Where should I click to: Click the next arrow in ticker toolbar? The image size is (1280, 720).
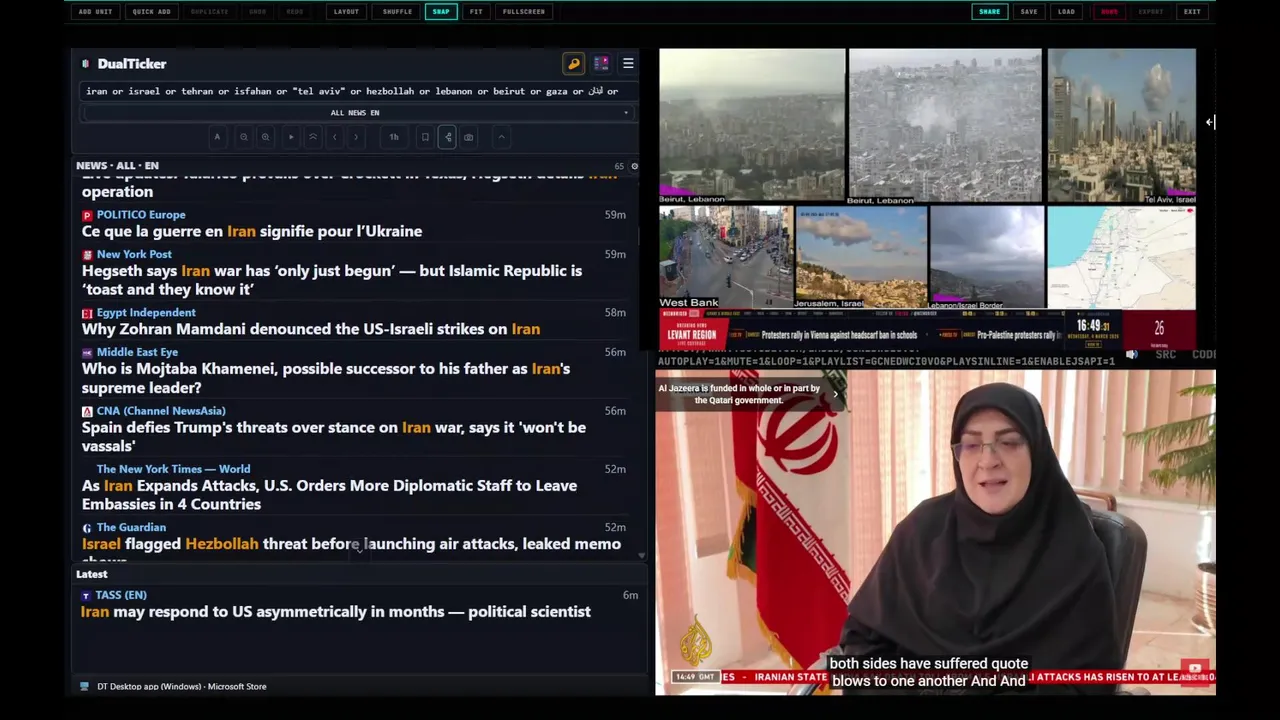point(356,137)
